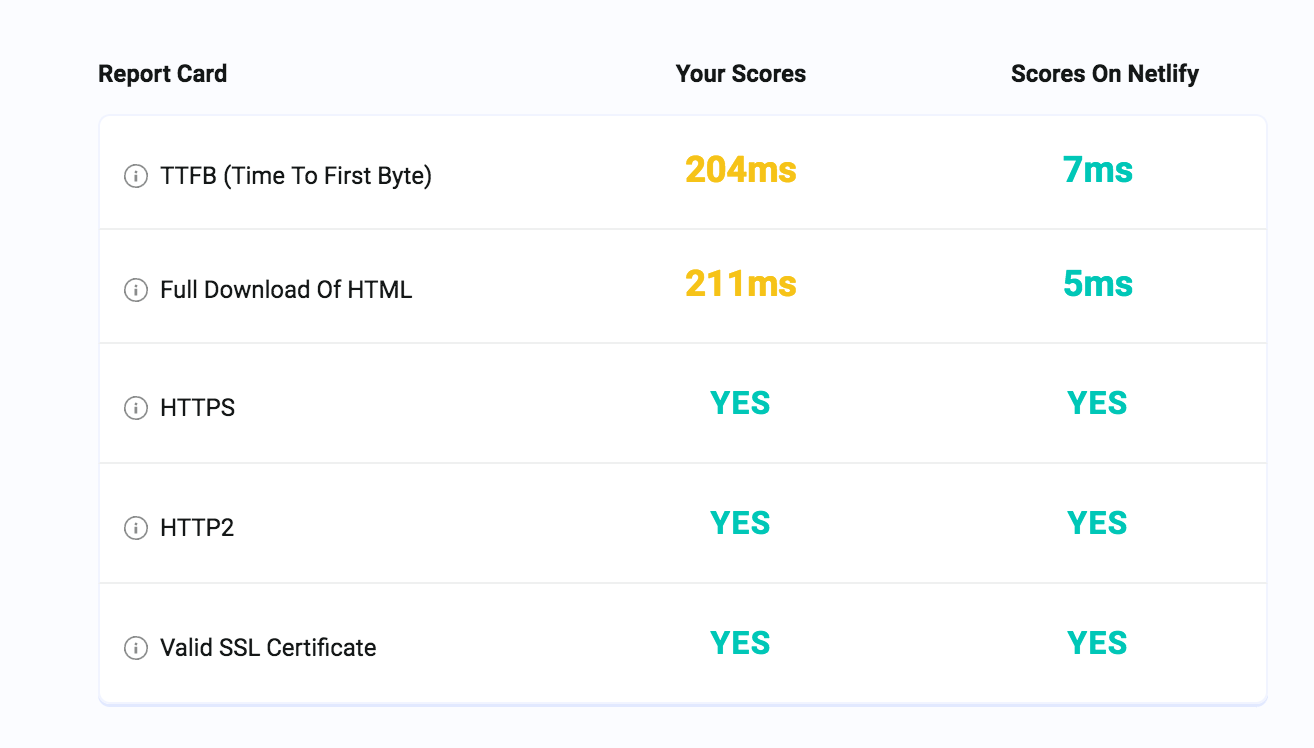This screenshot has height=748, width=1314.
Task: Click the 7ms Netlify TTFB score
Action: point(1097,171)
